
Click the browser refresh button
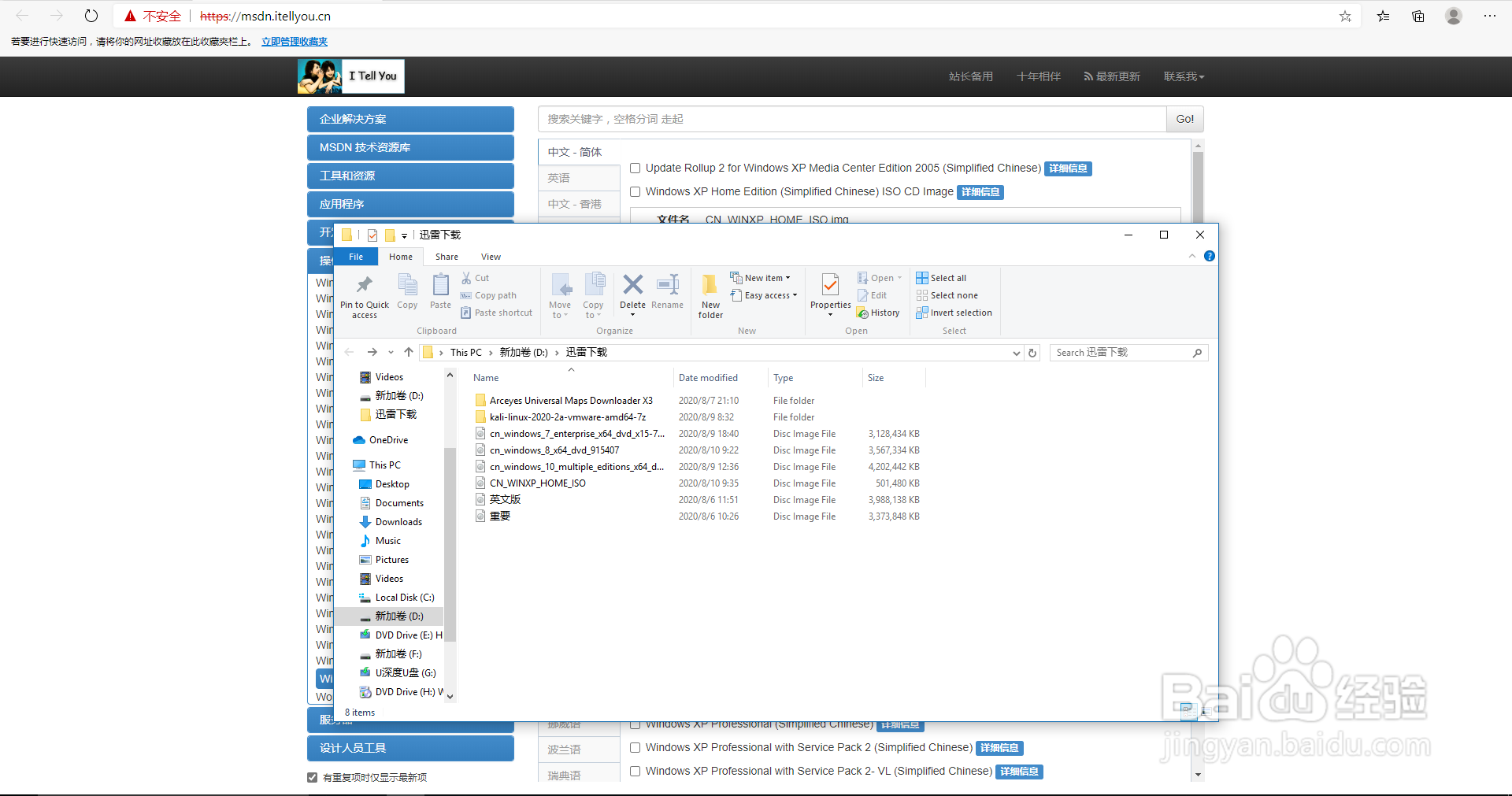(91, 16)
